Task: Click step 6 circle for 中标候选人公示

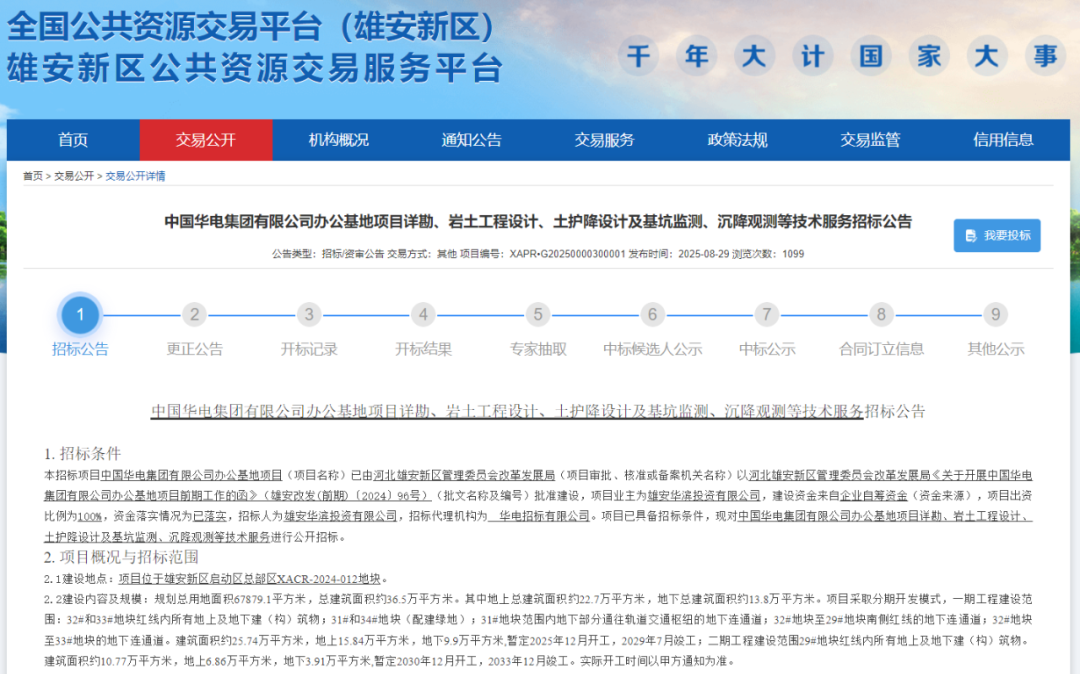Action: point(653,315)
